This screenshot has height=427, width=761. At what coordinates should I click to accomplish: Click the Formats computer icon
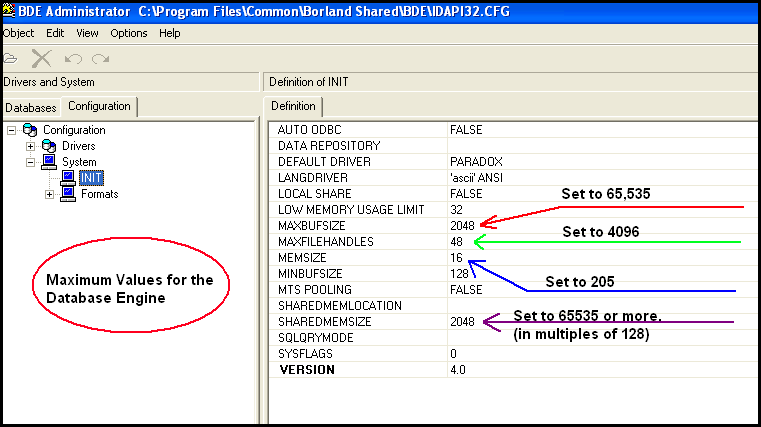pos(68,194)
